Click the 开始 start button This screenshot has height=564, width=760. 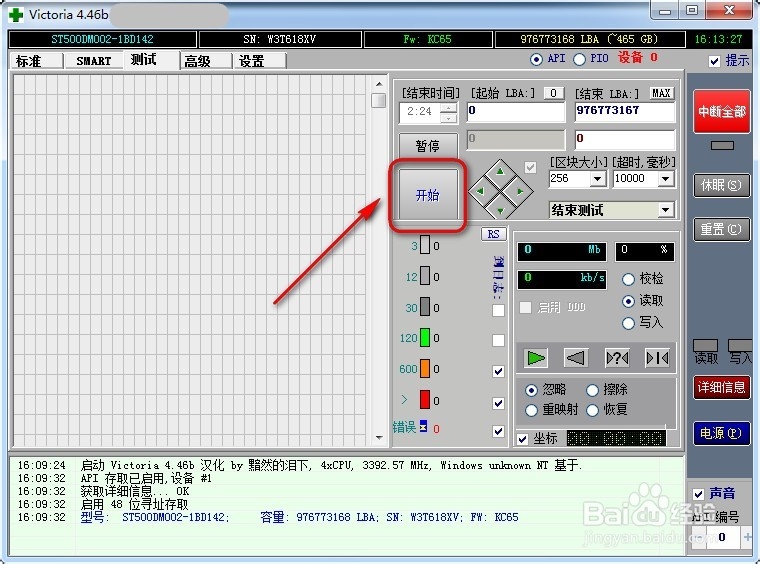(428, 195)
